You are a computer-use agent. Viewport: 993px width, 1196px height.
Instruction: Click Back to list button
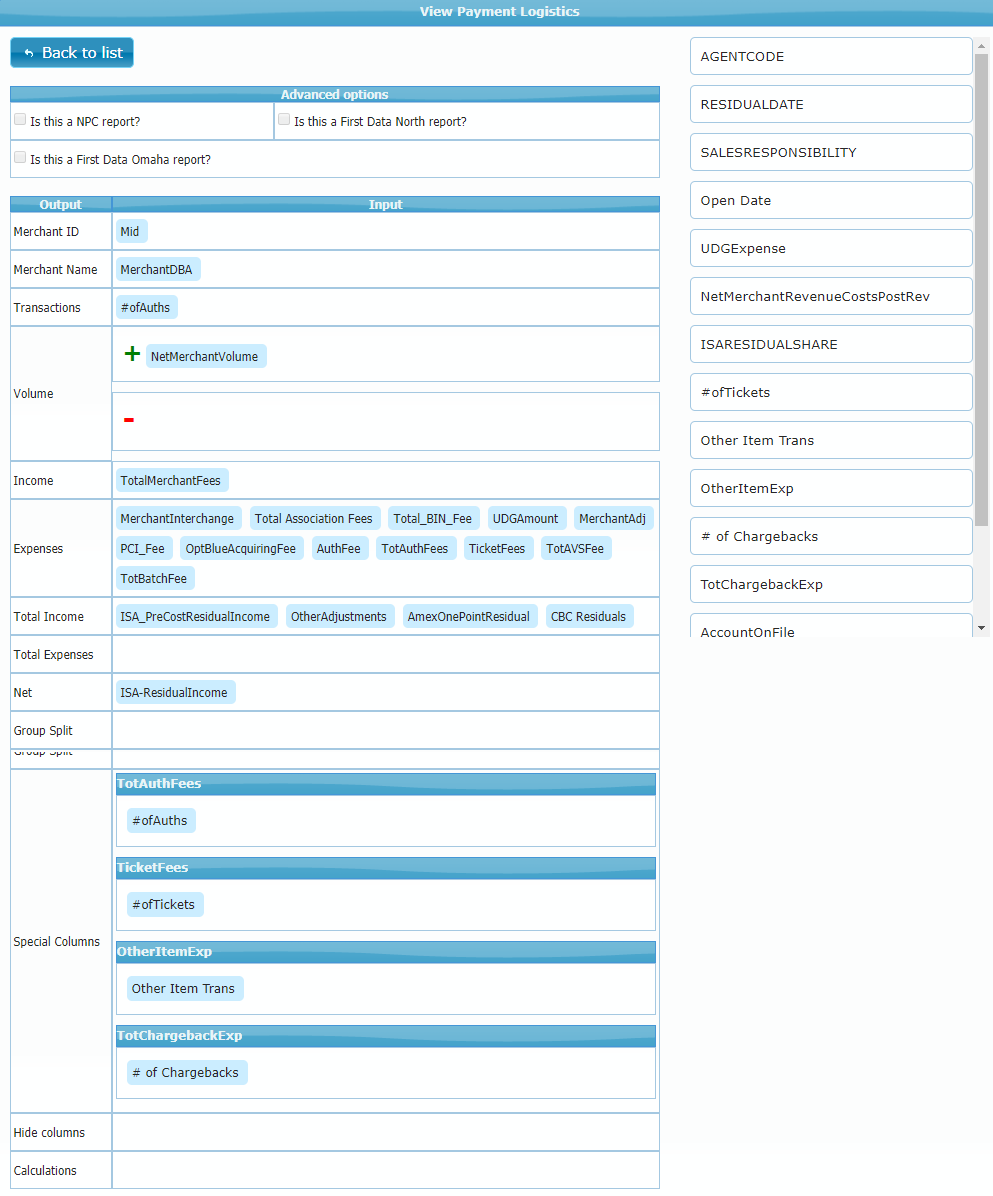pyautogui.click(x=72, y=53)
